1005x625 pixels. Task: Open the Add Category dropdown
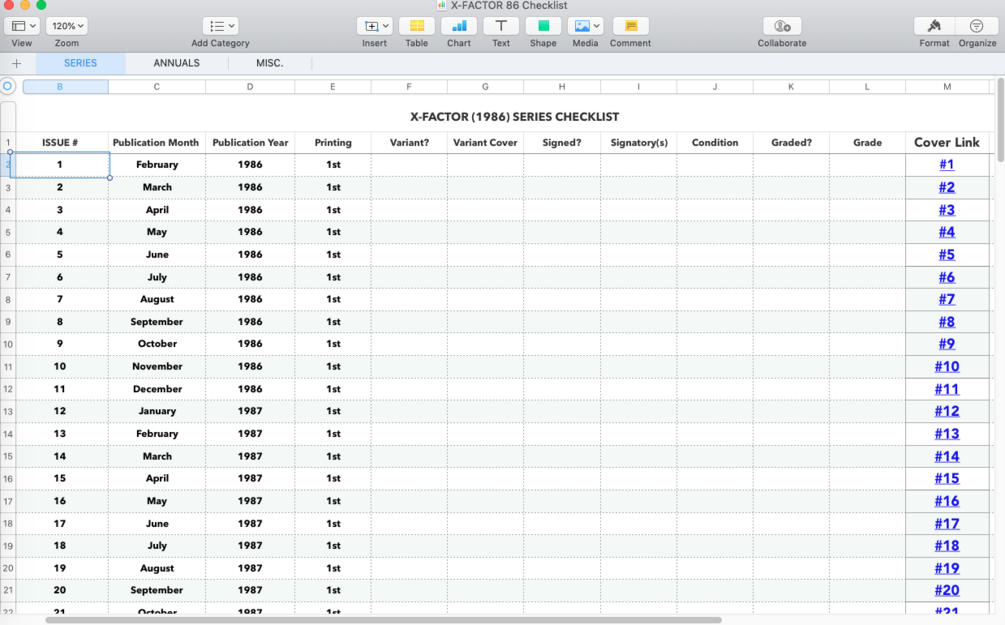(220, 26)
